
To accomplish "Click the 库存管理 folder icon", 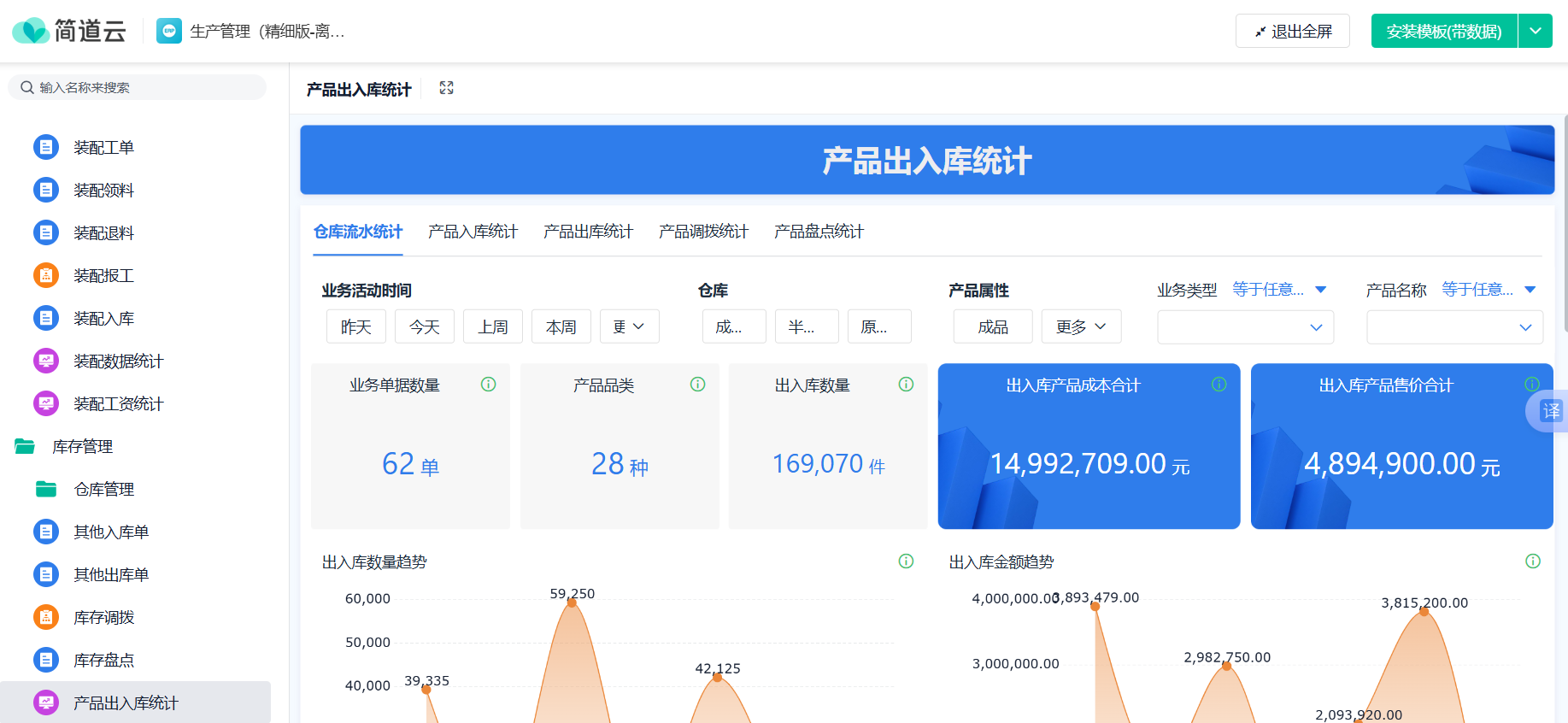I will click(25, 446).
